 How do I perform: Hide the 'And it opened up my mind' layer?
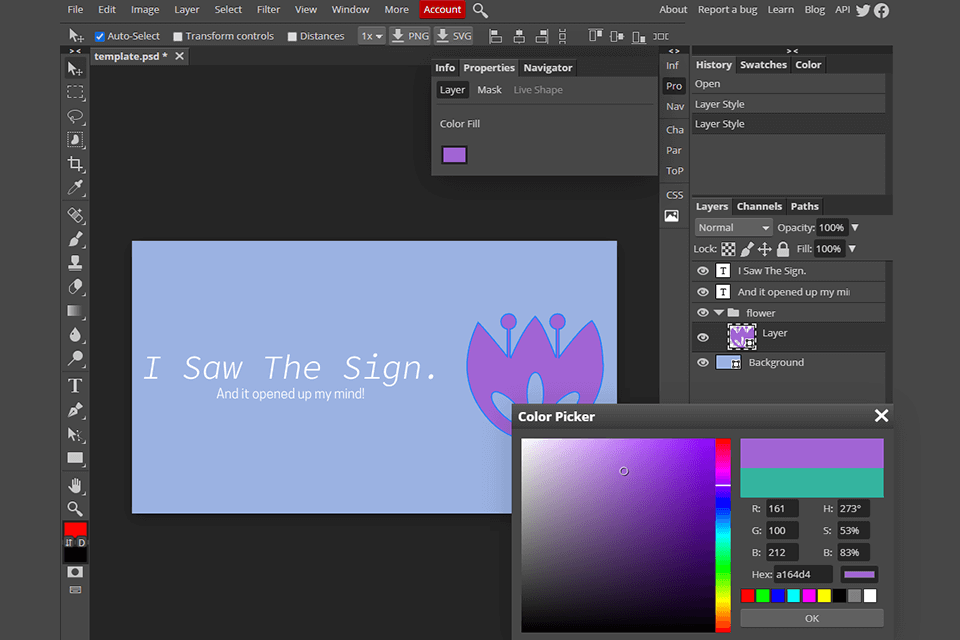point(703,292)
